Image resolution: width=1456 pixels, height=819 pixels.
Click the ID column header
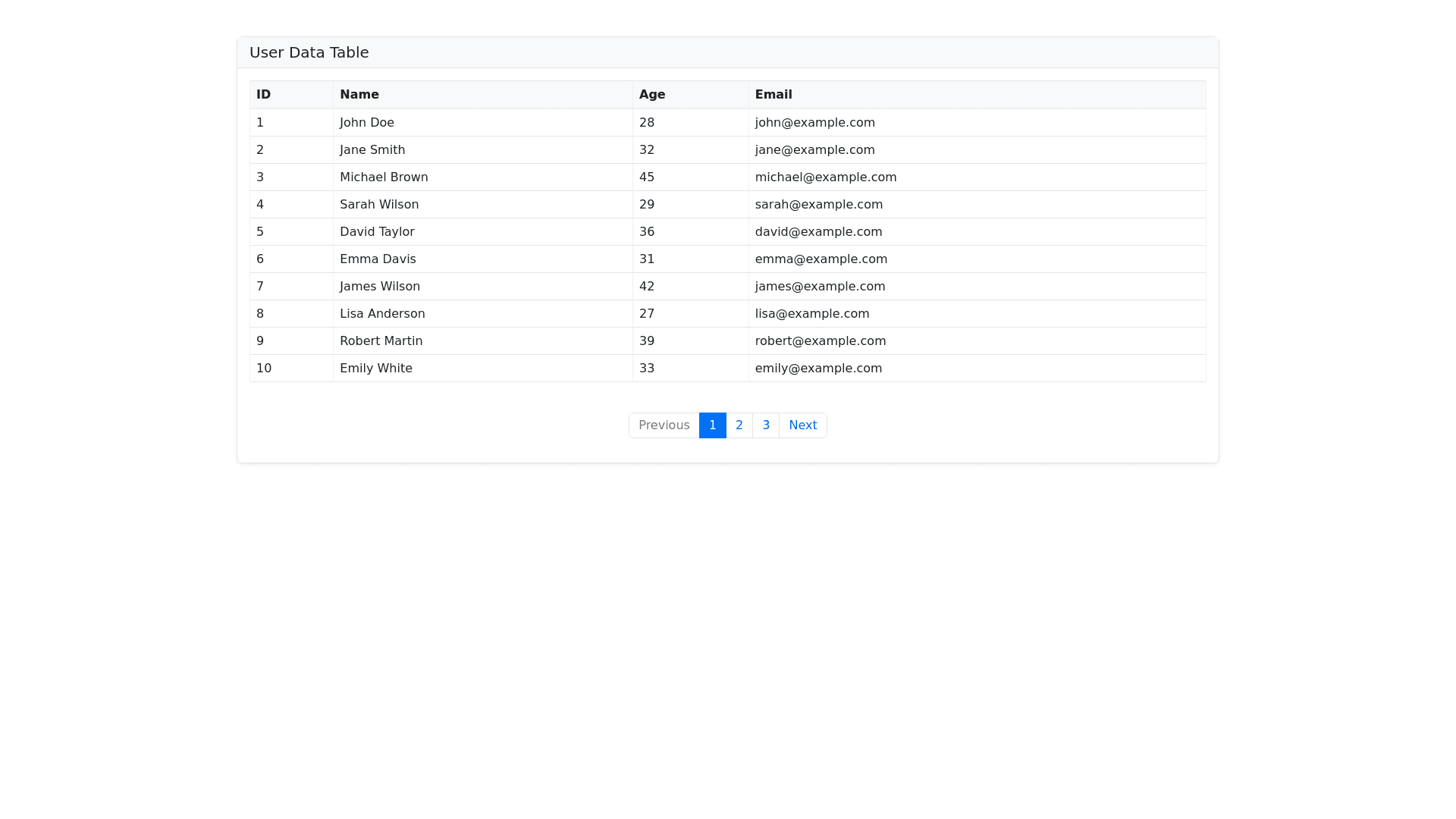tap(264, 95)
